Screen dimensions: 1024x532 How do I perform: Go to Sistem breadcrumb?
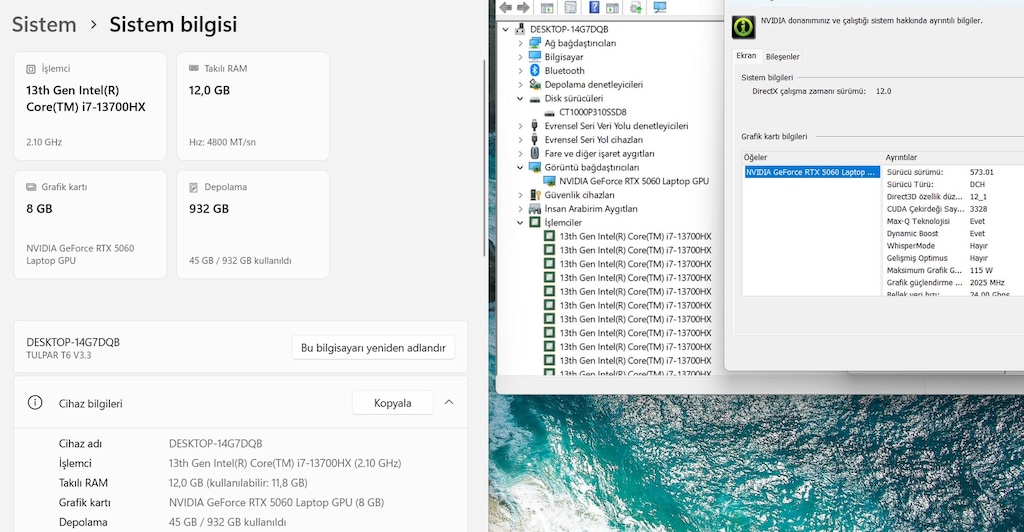pyautogui.click(x=44, y=25)
